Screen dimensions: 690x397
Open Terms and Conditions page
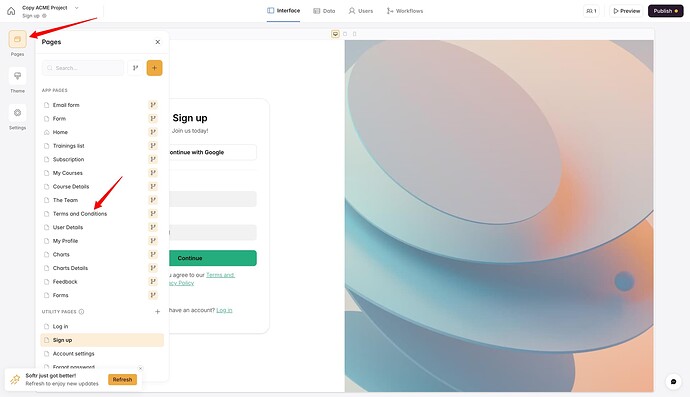[x=80, y=213]
